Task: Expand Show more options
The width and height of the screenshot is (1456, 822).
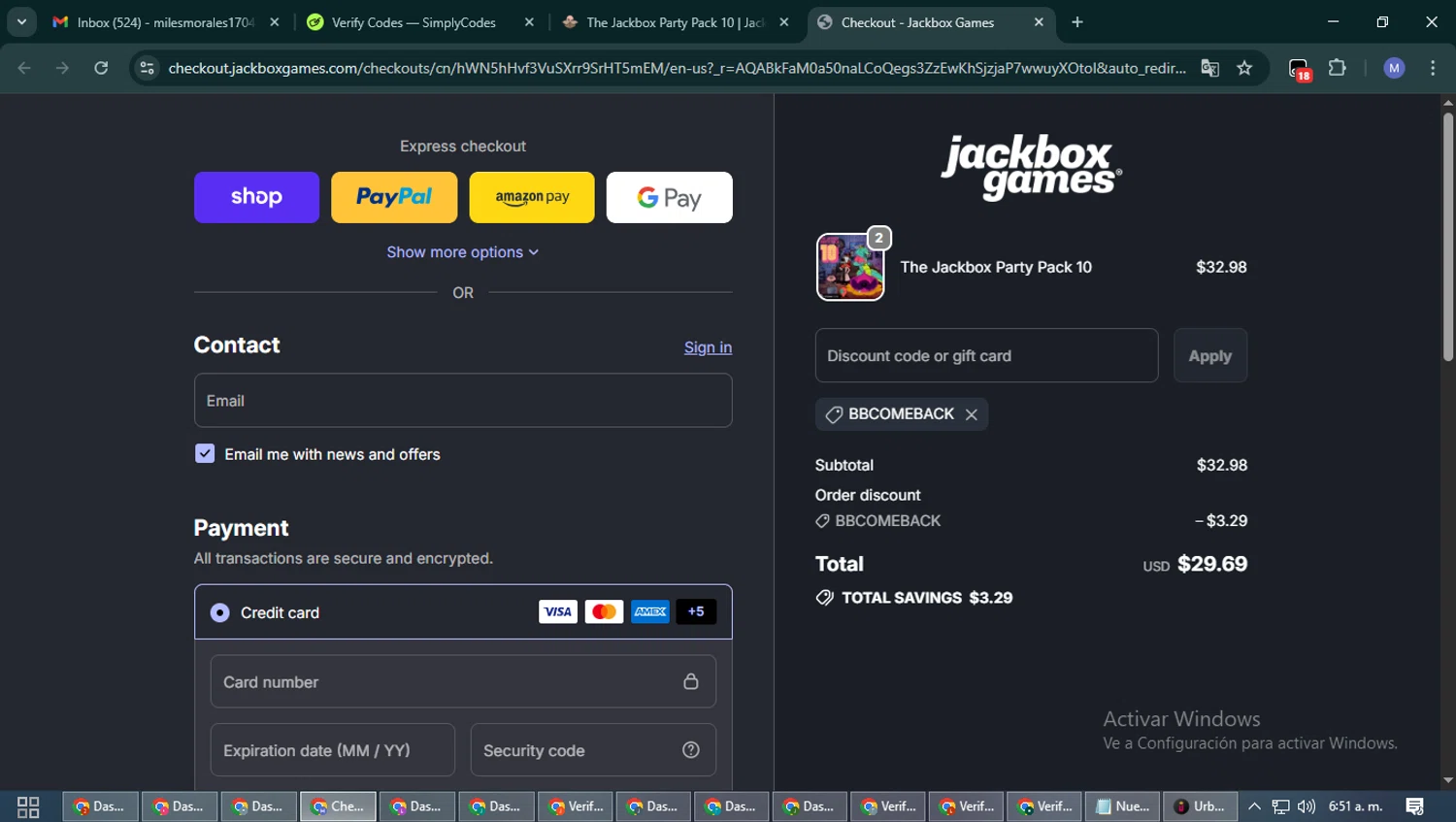Action: [463, 252]
